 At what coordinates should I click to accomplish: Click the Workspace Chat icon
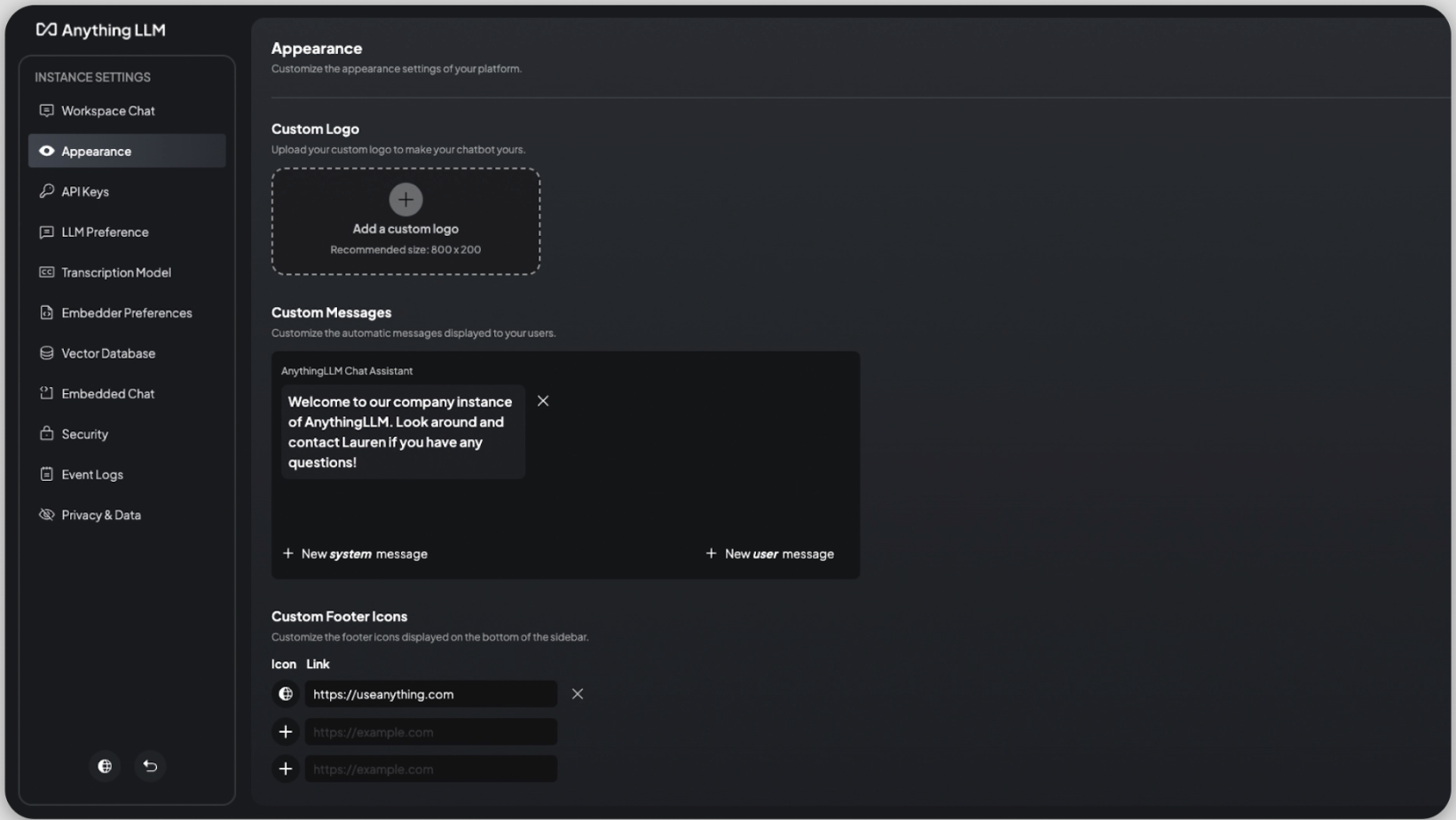(46, 111)
